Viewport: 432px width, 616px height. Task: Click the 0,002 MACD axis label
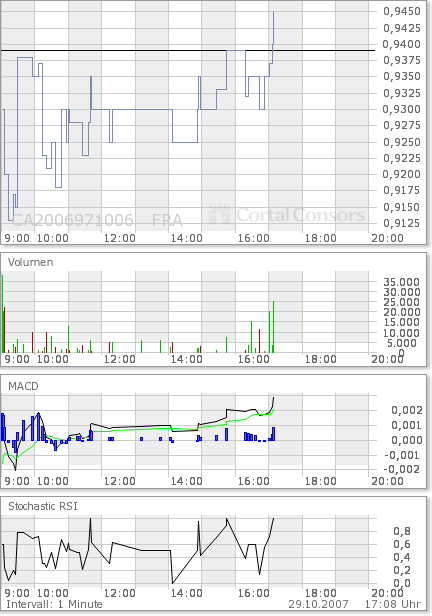pyautogui.click(x=407, y=410)
